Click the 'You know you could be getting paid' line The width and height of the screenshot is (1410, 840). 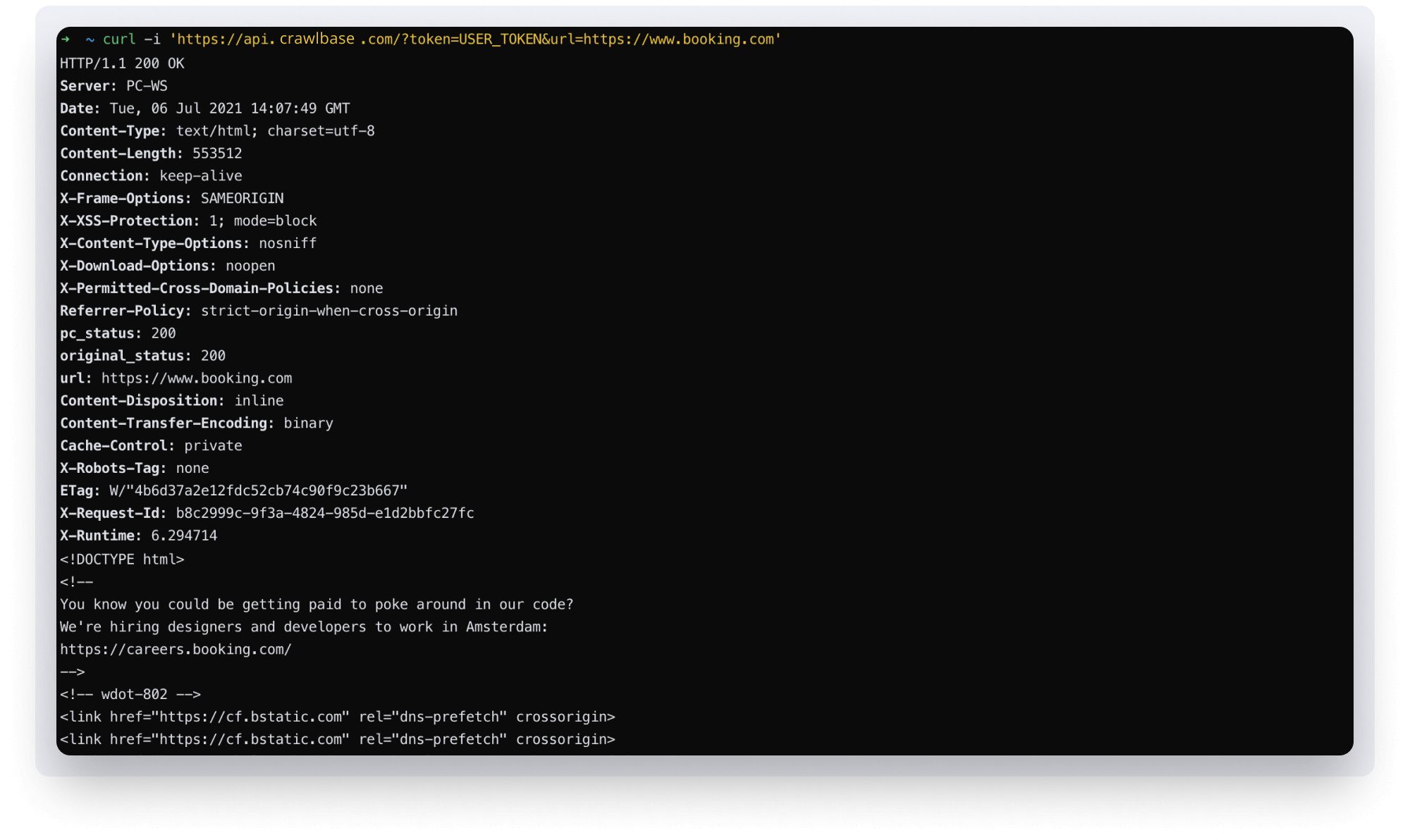(317, 605)
